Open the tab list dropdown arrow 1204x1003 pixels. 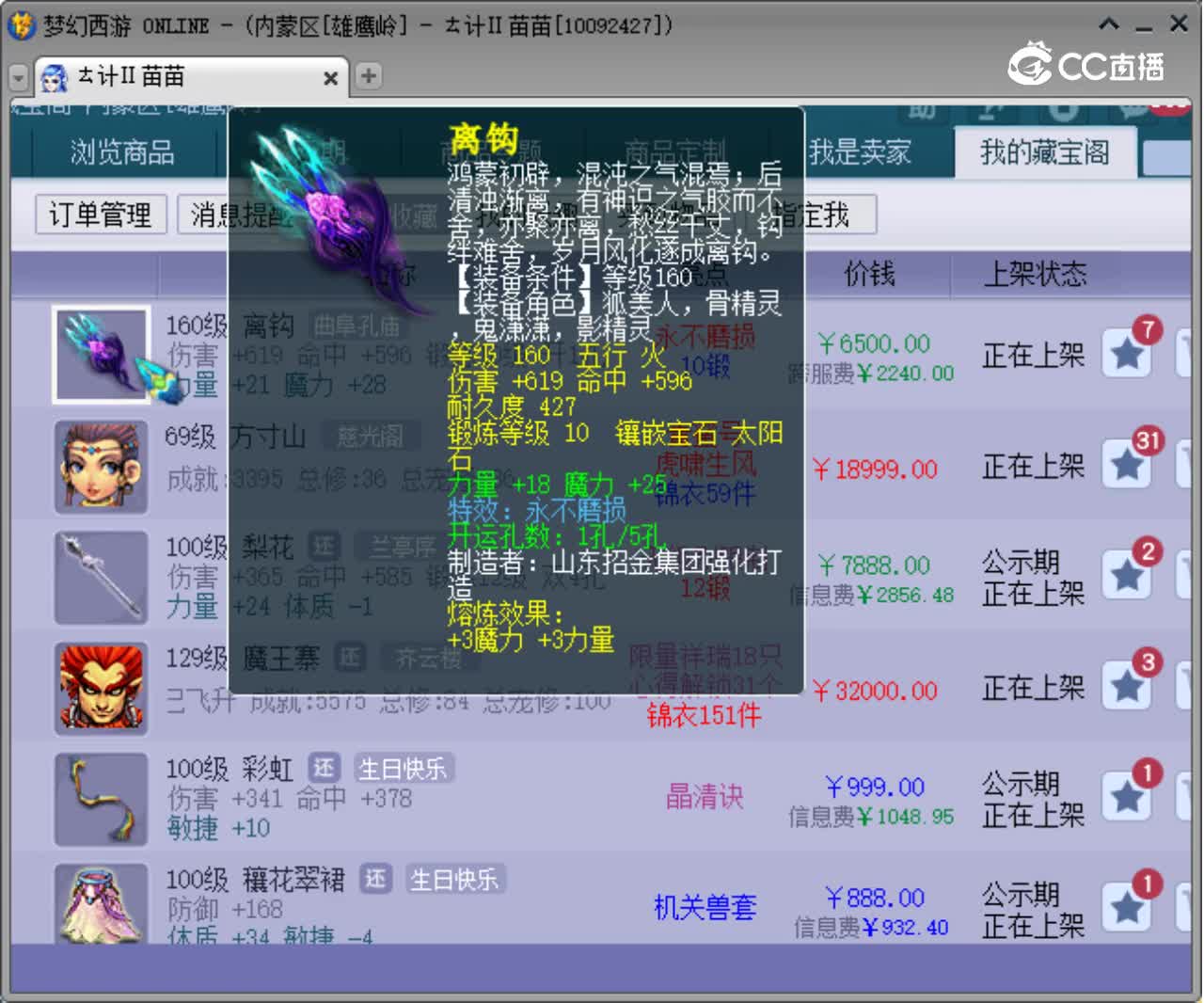[x=19, y=77]
